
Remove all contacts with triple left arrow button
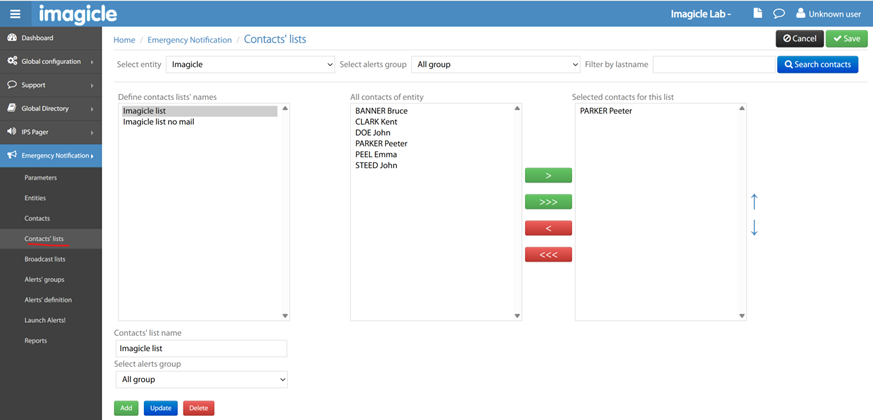[548, 254]
